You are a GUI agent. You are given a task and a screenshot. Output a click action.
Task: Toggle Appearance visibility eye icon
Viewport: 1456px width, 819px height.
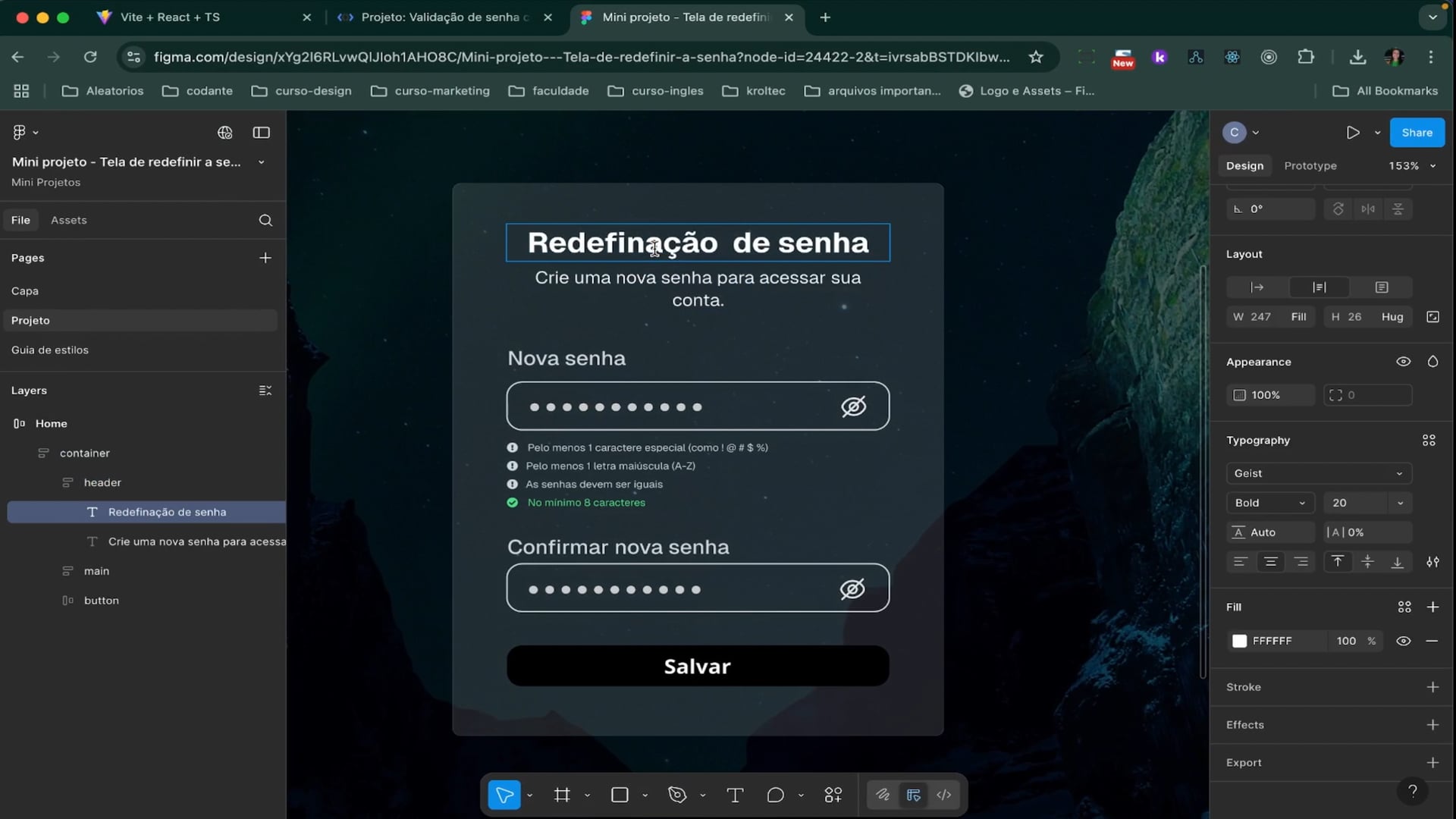pyautogui.click(x=1404, y=362)
